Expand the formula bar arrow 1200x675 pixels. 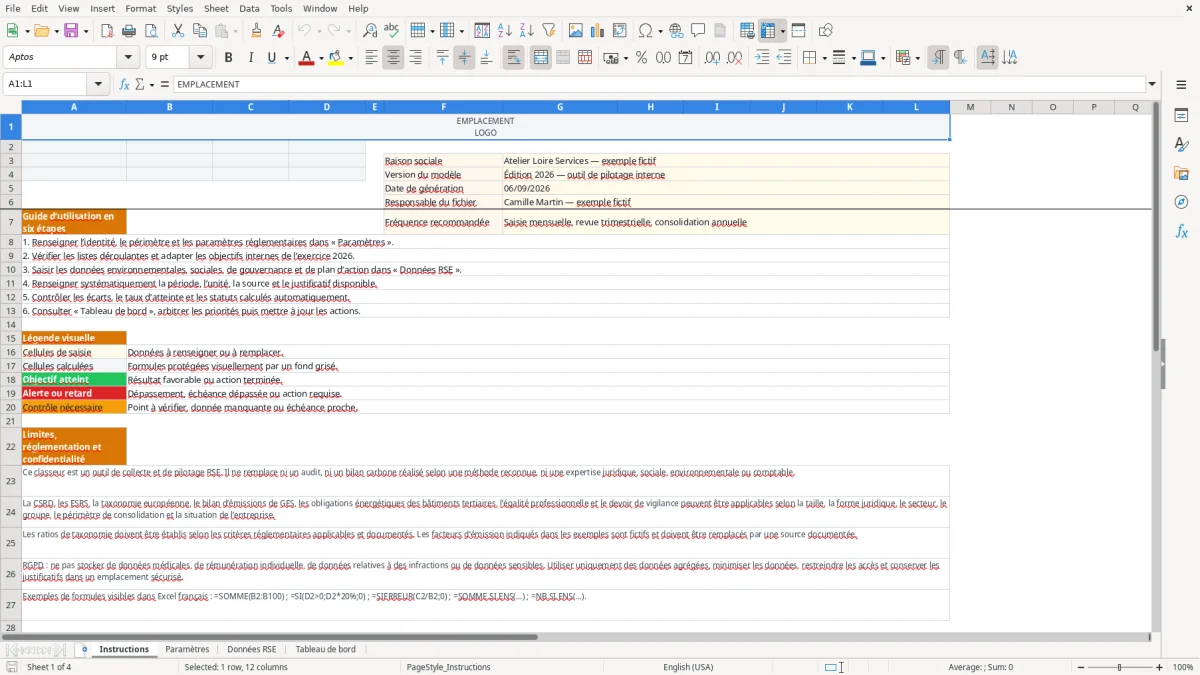pyautogui.click(x=1152, y=85)
